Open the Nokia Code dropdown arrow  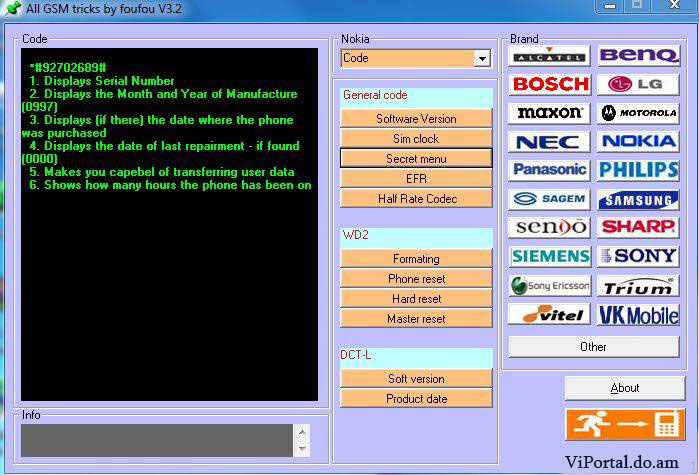[482, 58]
